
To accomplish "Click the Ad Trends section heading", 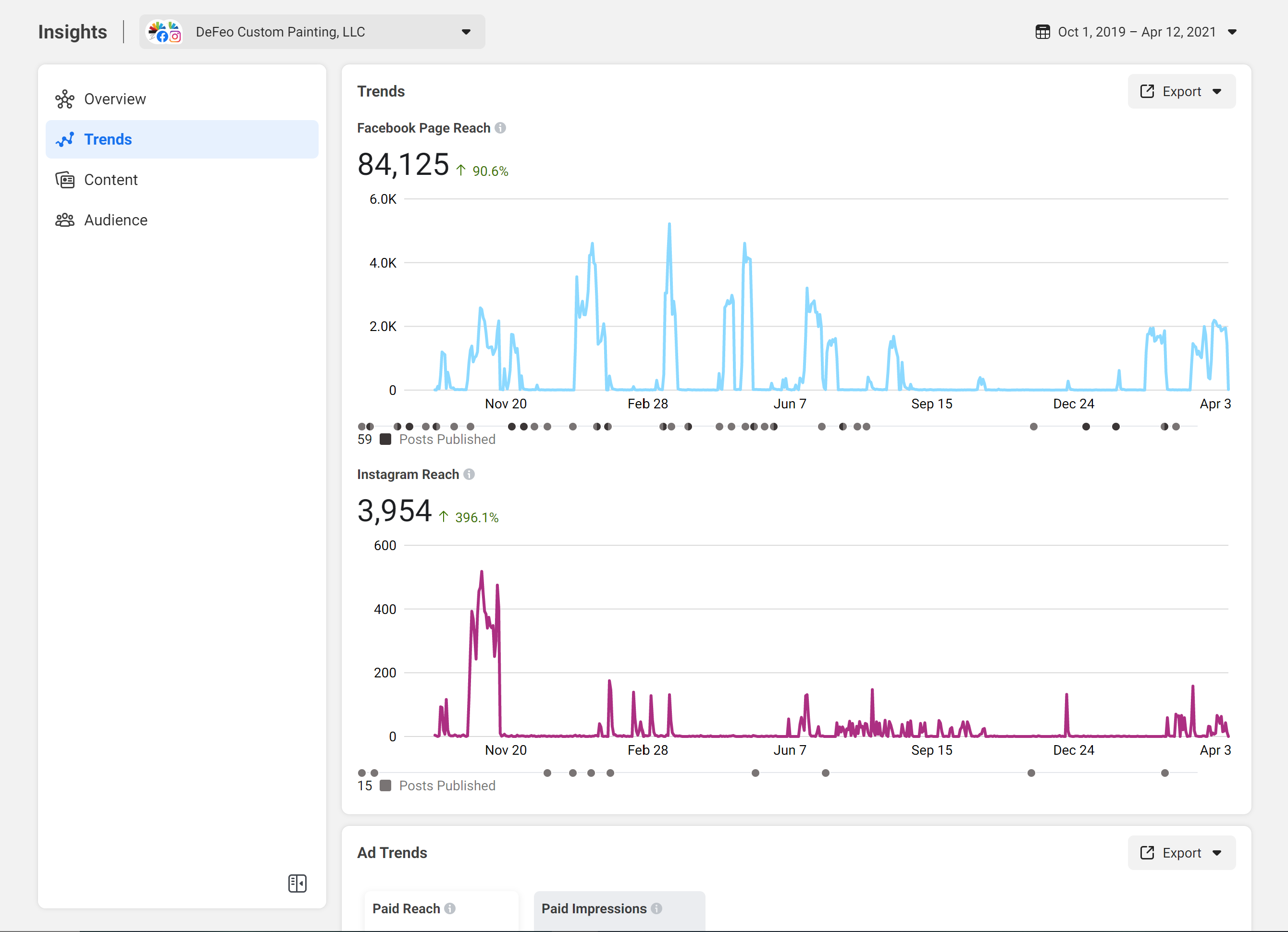I will pyautogui.click(x=392, y=853).
